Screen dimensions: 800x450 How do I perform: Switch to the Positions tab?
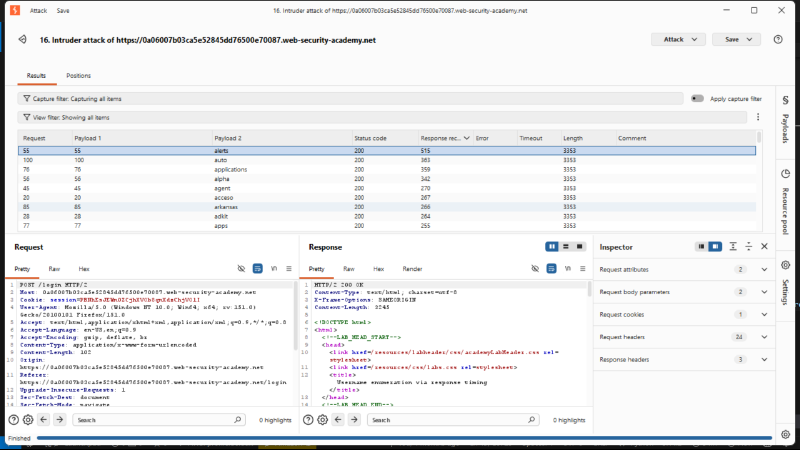(79, 76)
